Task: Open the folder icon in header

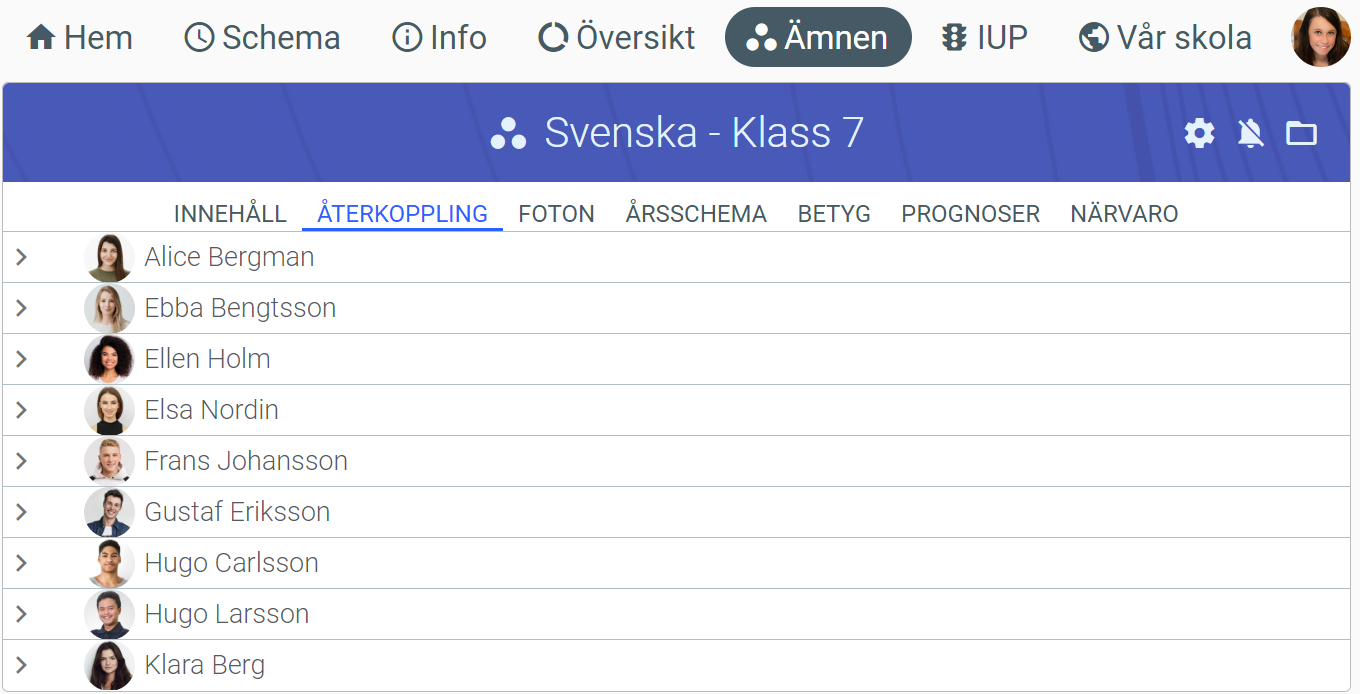Action: pyautogui.click(x=1301, y=133)
